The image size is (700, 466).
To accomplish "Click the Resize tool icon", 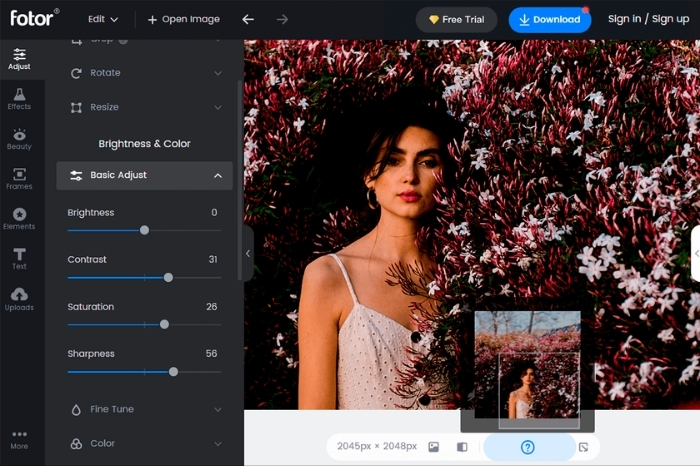I will (x=76, y=107).
